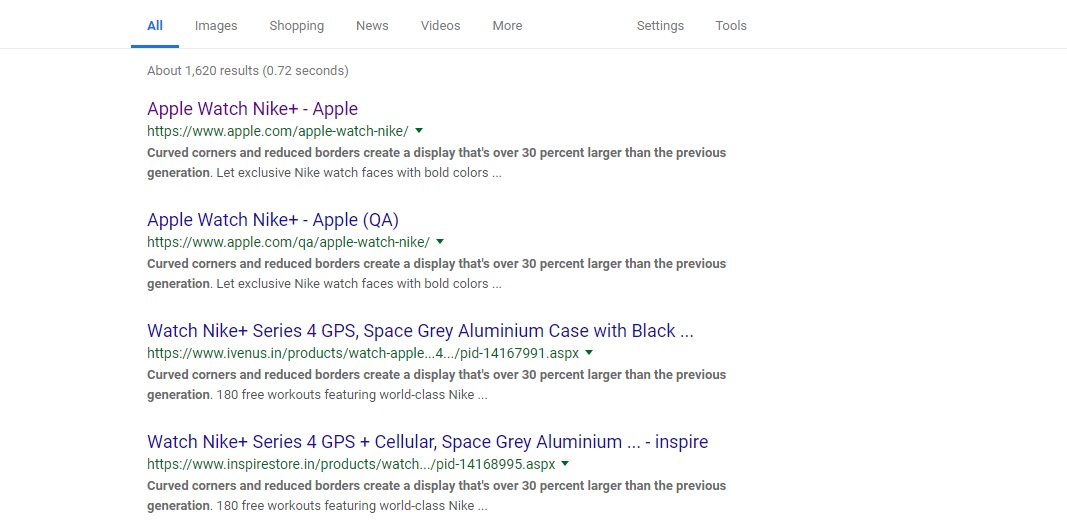Open the dropdown arrow next to apple.com/apple-watch-nike/ URL
This screenshot has width=1067, height=527.
[419, 130]
